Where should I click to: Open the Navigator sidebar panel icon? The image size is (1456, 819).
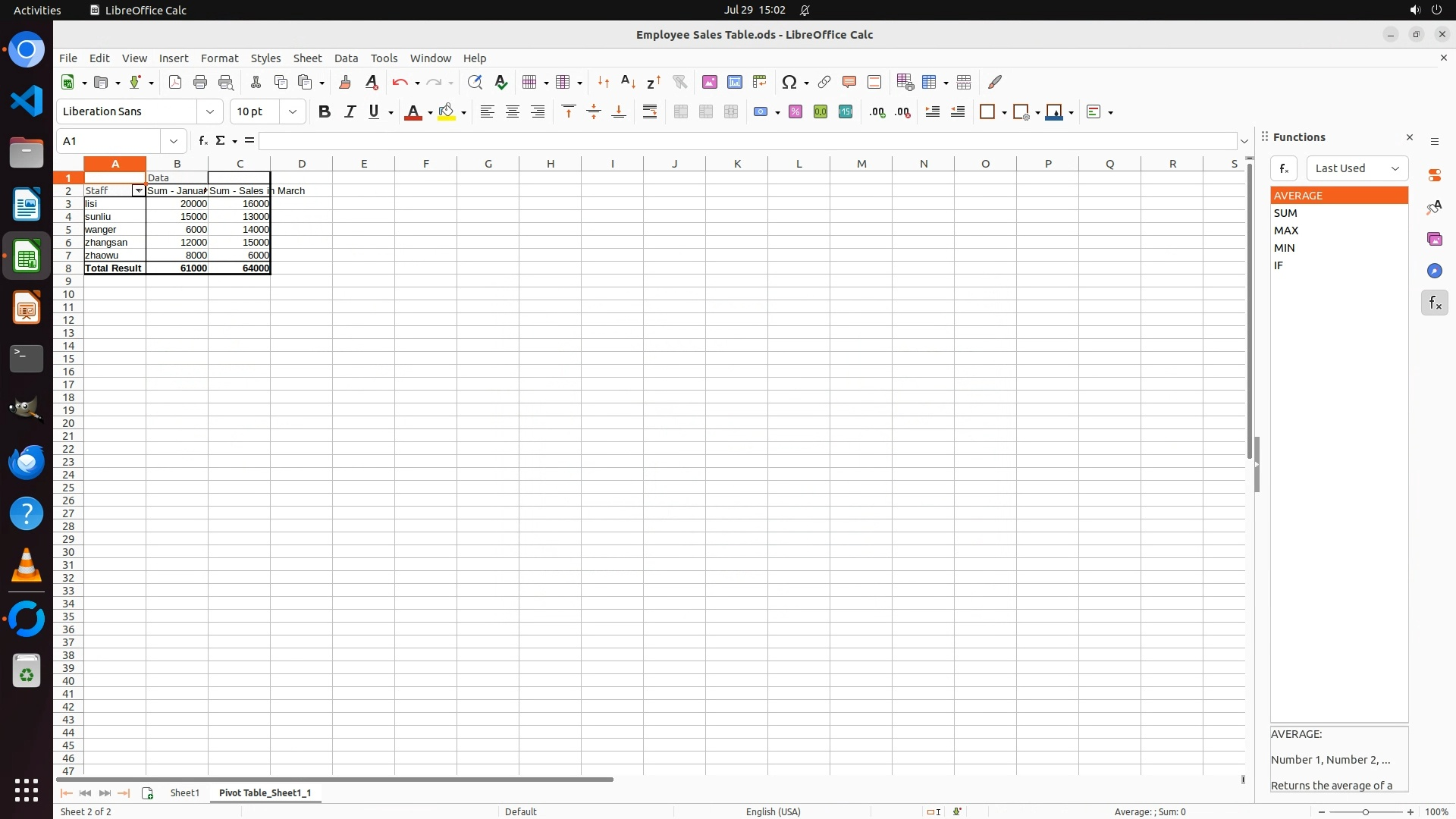pyautogui.click(x=1434, y=271)
